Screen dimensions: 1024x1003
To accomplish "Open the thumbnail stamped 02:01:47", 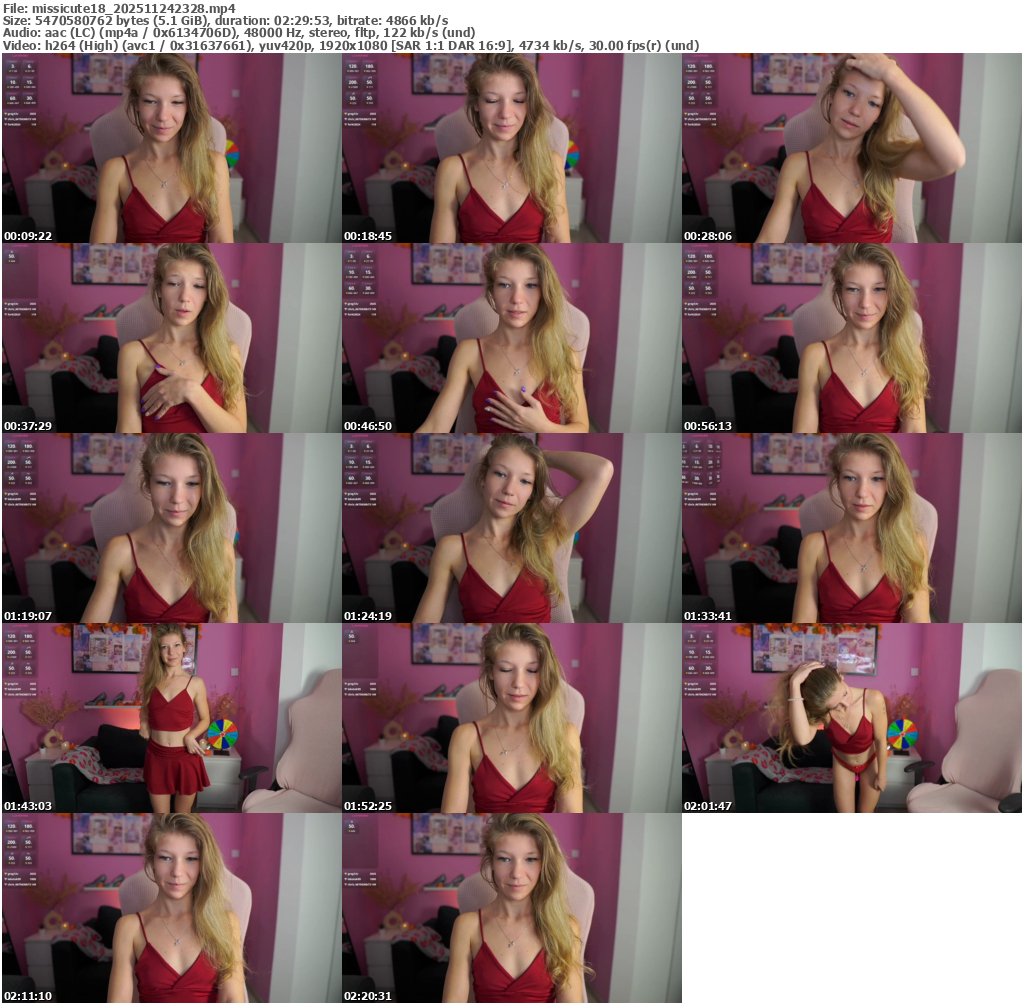I will click(x=852, y=718).
